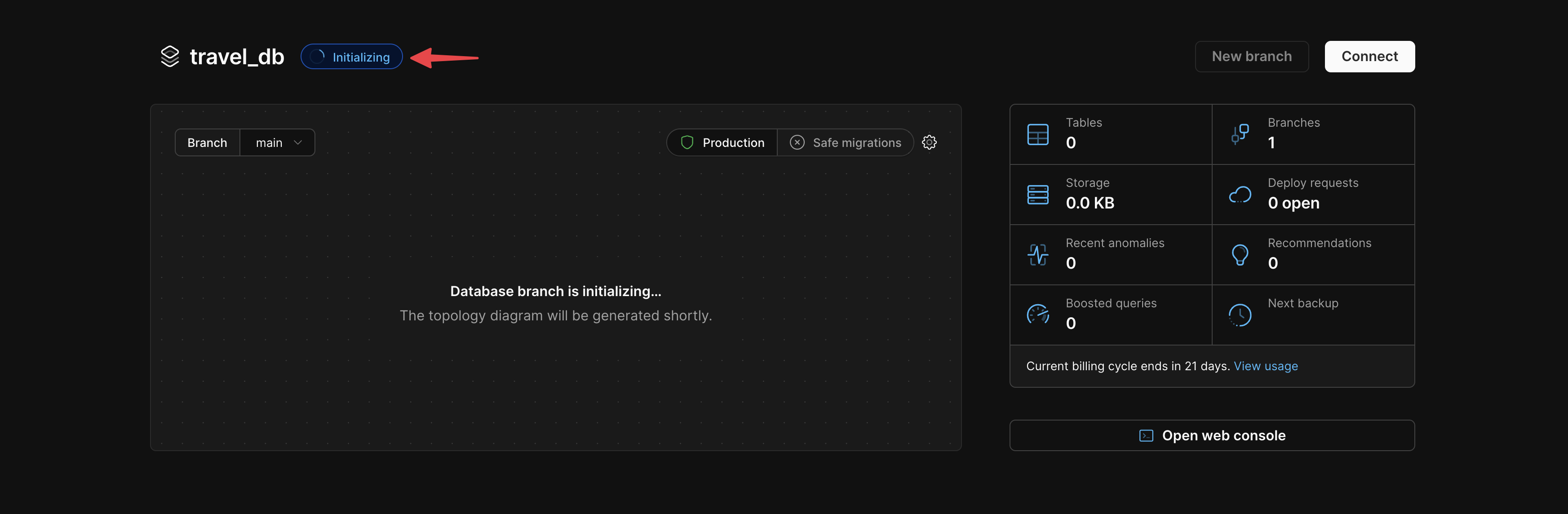Click the Storage icon
1568x514 pixels.
pyautogui.click(x=1037, y=195)
